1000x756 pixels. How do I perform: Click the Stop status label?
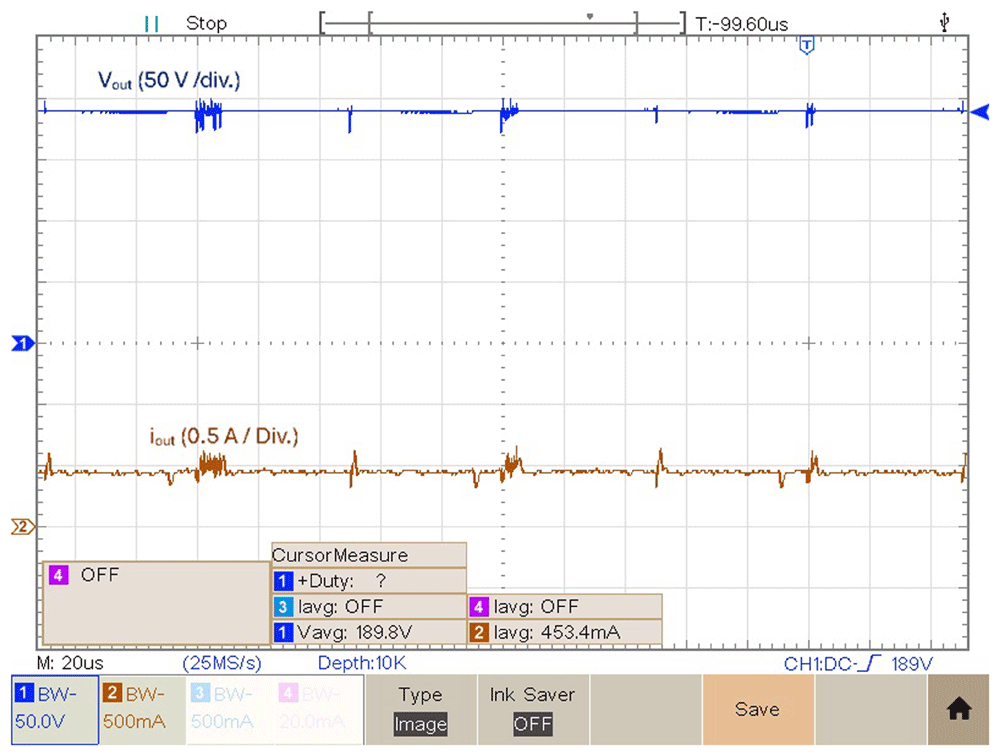[x=206, y=24]
